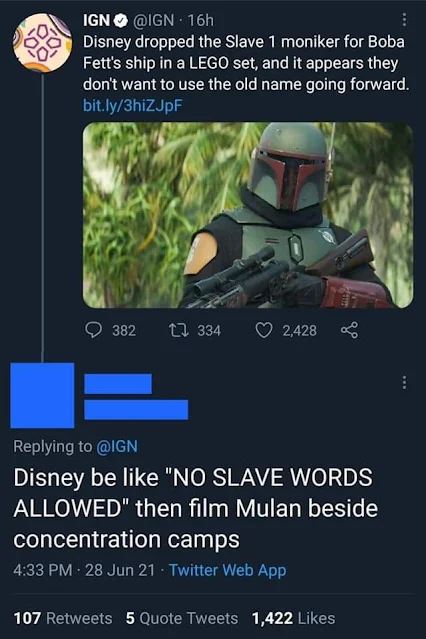The width and height of the screenshot is (426, 639).
Task: Share the IGN tweet via share icon
Action: pos(349,330)
